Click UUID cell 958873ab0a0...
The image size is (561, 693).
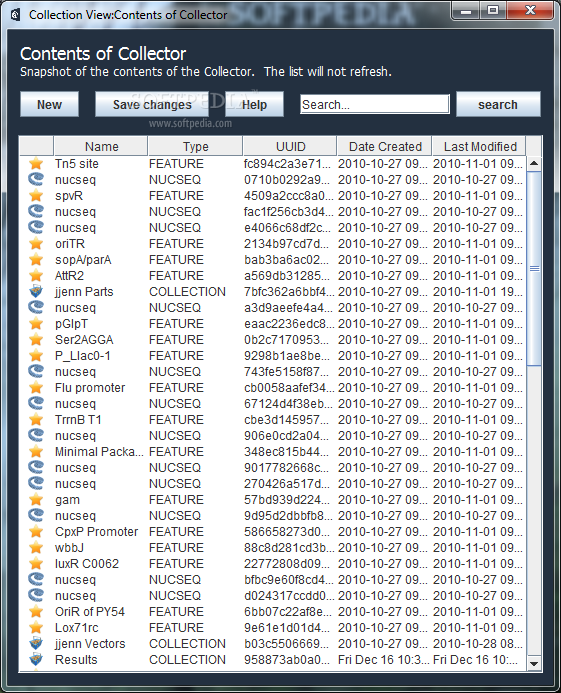pos(287,659)
